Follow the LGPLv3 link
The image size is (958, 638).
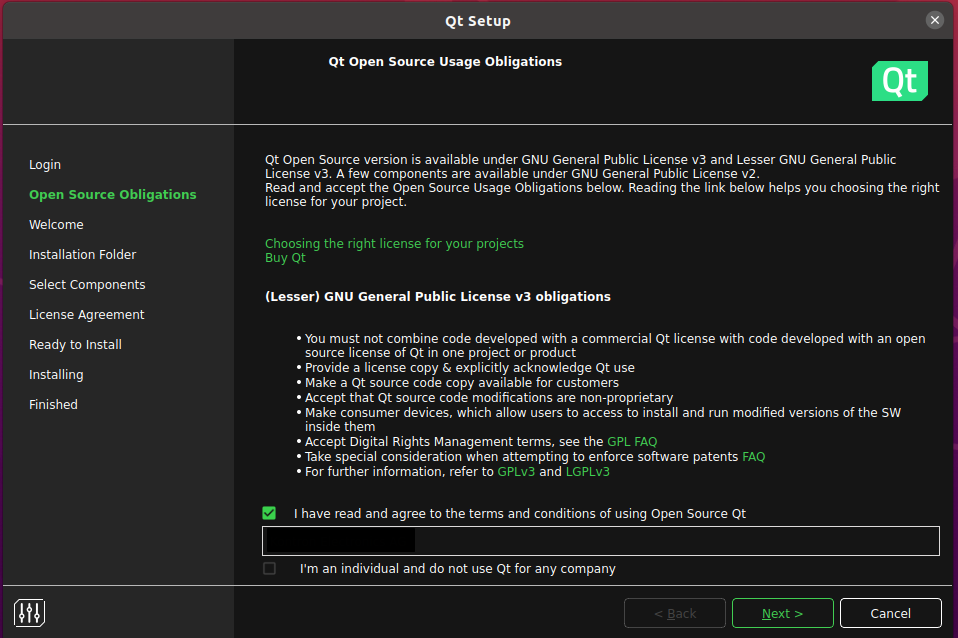coord(588,471)
